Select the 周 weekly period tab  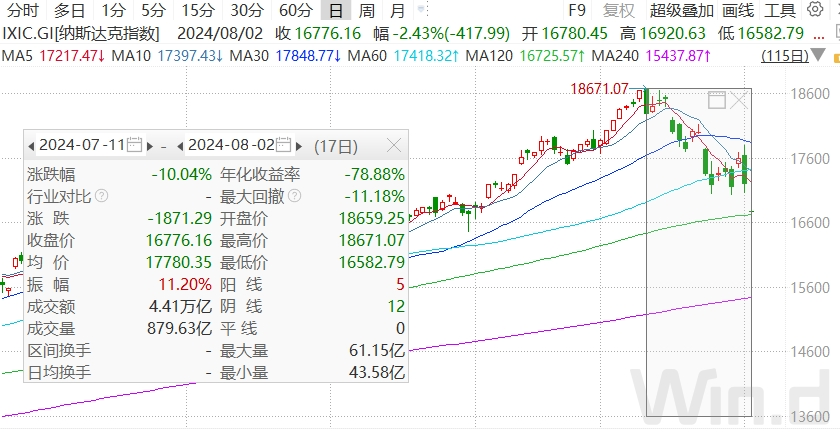(x=367, y=10)
